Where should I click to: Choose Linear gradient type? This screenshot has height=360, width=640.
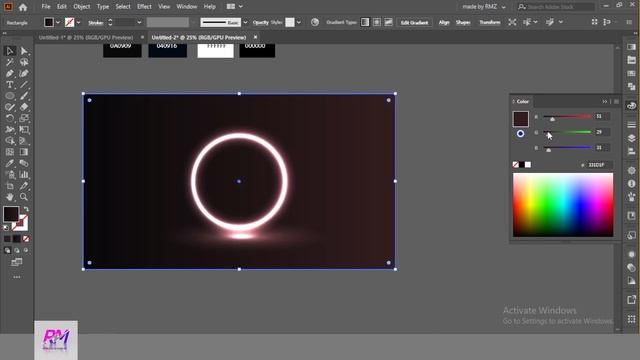point(365,22)
